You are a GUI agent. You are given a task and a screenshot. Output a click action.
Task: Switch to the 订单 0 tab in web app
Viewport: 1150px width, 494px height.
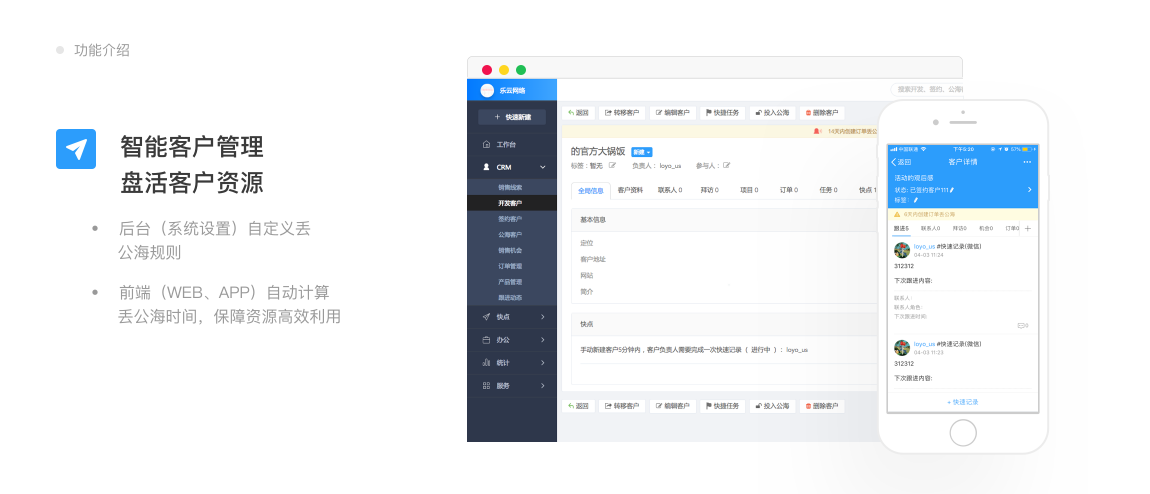pos(789,190)
